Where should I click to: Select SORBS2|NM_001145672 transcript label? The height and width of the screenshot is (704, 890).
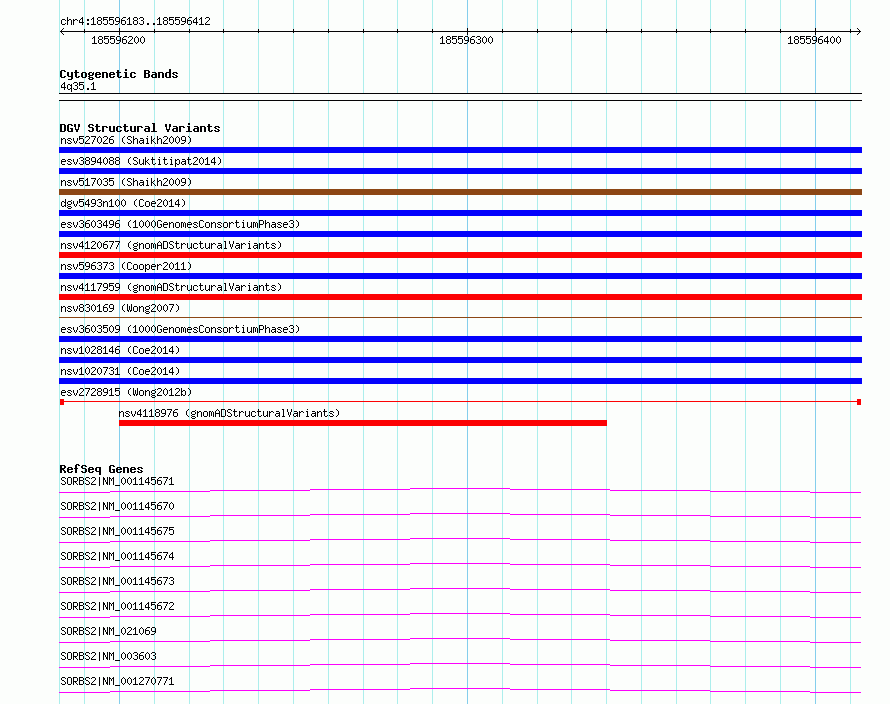117,606
